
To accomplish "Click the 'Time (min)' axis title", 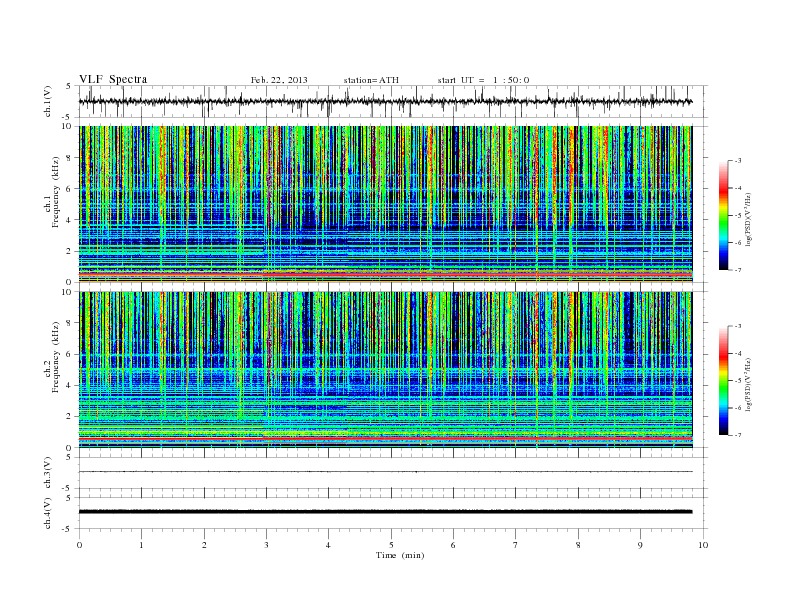I will pos(400,555).
